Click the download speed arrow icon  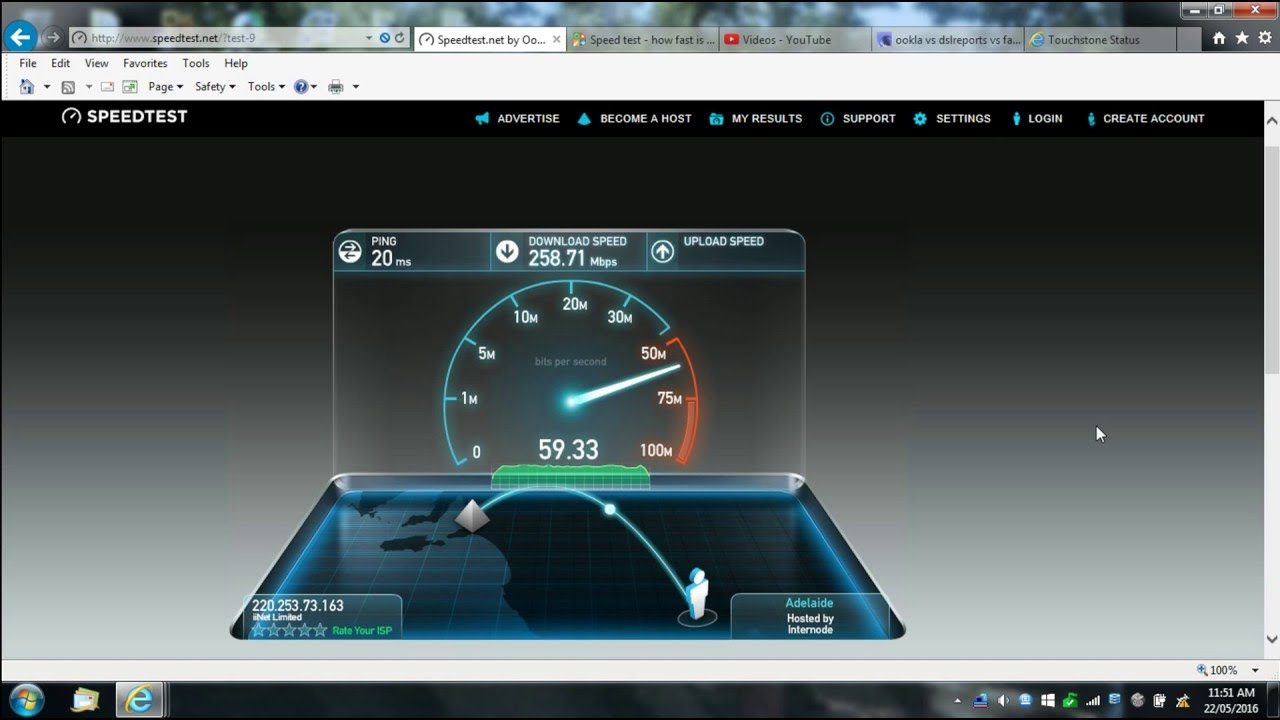point(507,251)
